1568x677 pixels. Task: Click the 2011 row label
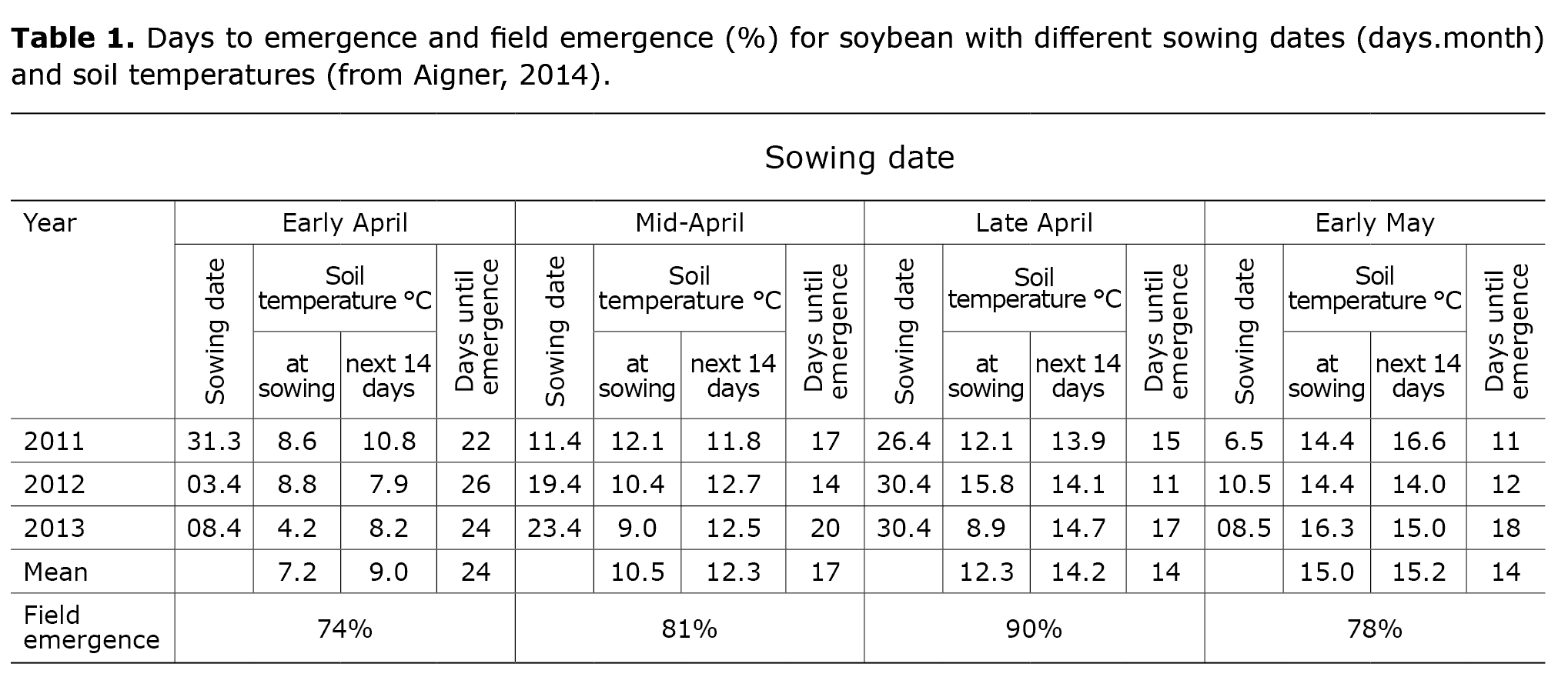54,441
